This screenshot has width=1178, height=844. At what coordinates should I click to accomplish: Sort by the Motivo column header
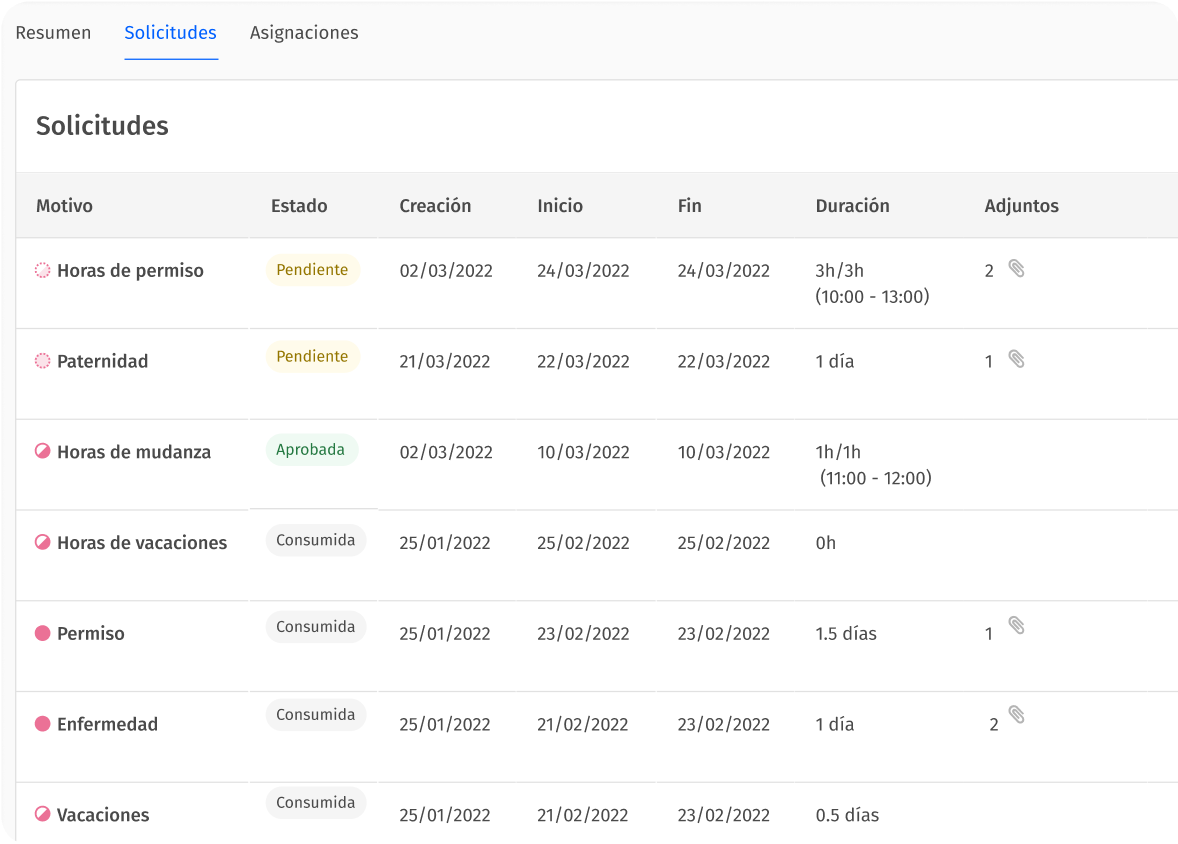click(x=64, y=206)
